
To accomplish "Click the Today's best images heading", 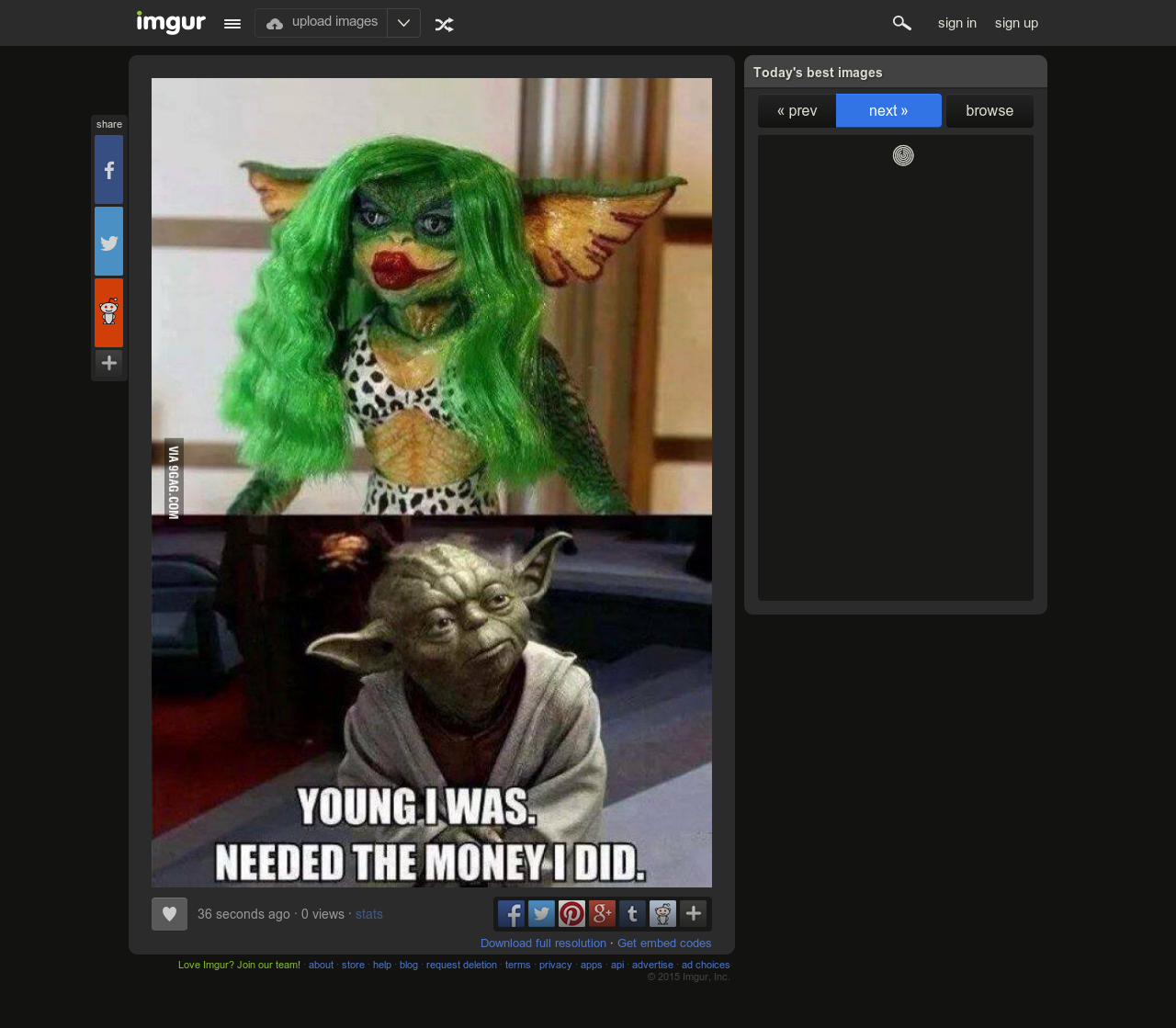I will (818, 73).
